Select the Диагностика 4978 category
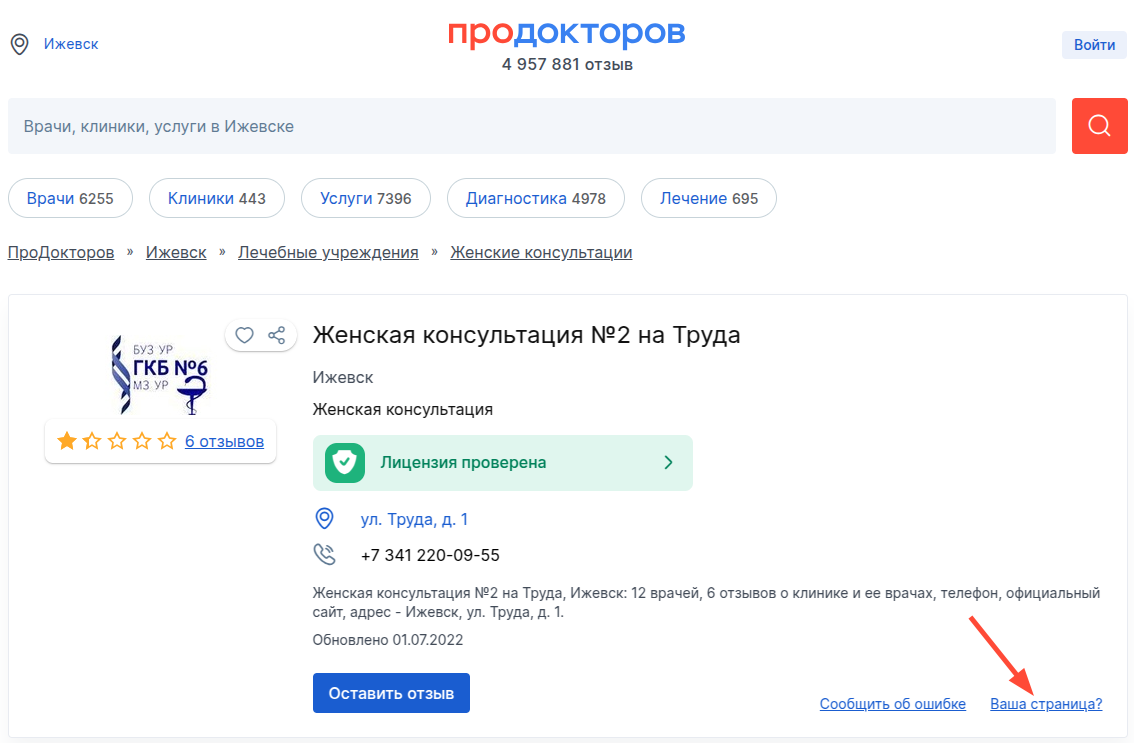 536,198
